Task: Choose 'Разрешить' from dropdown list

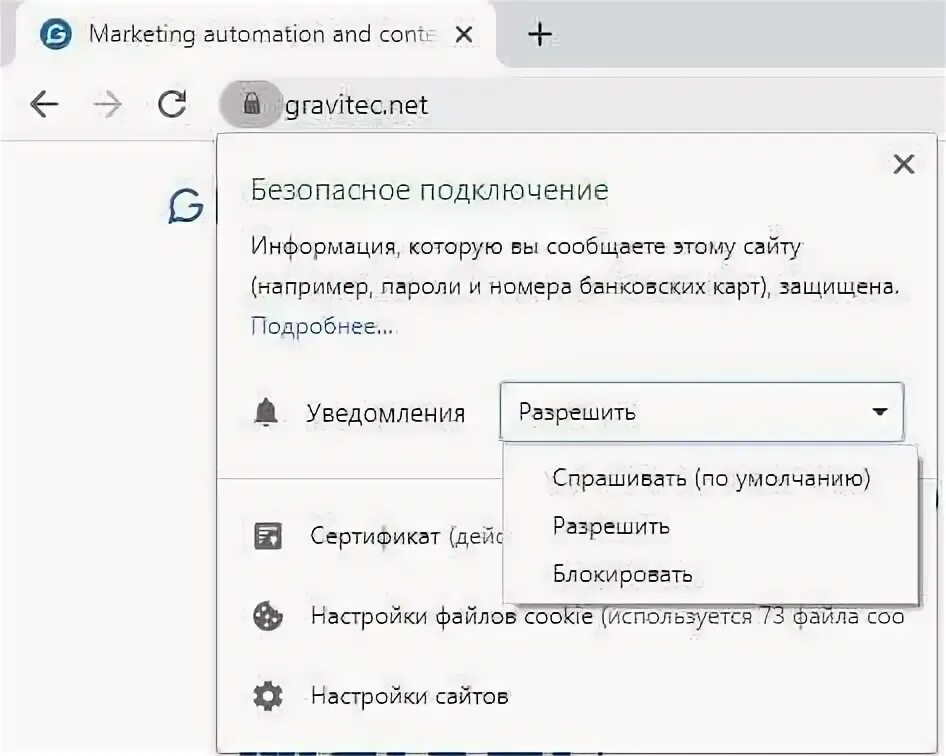Action: pos(611,526)
